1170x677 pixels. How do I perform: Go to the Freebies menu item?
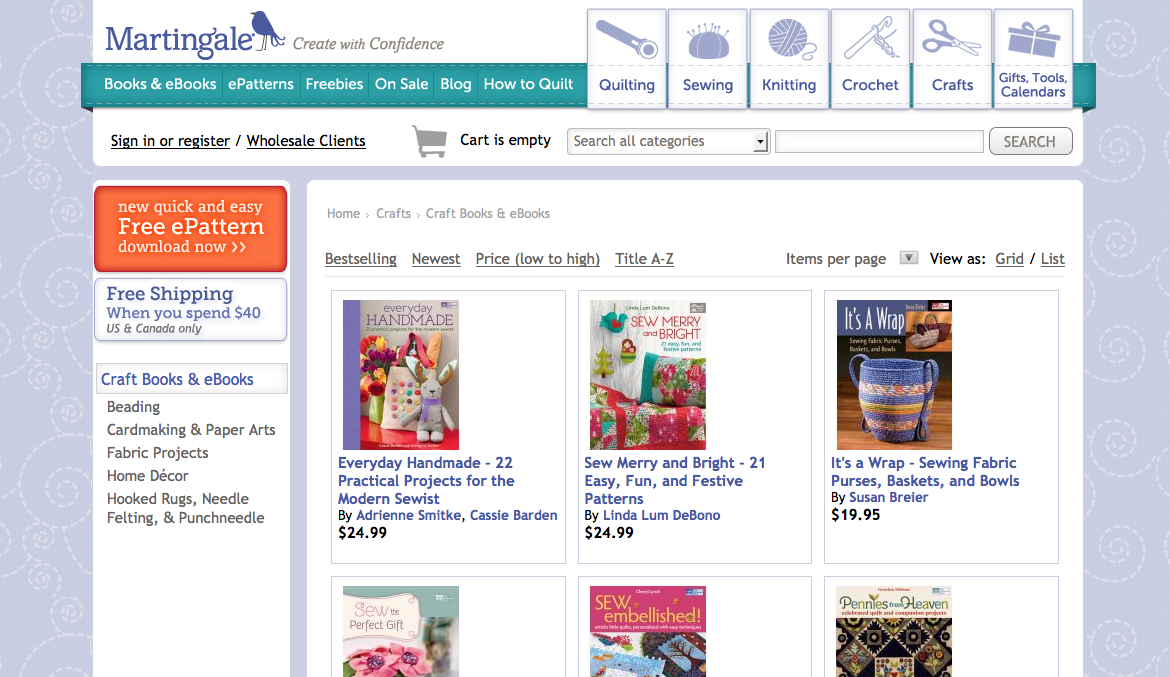[334, 84]
